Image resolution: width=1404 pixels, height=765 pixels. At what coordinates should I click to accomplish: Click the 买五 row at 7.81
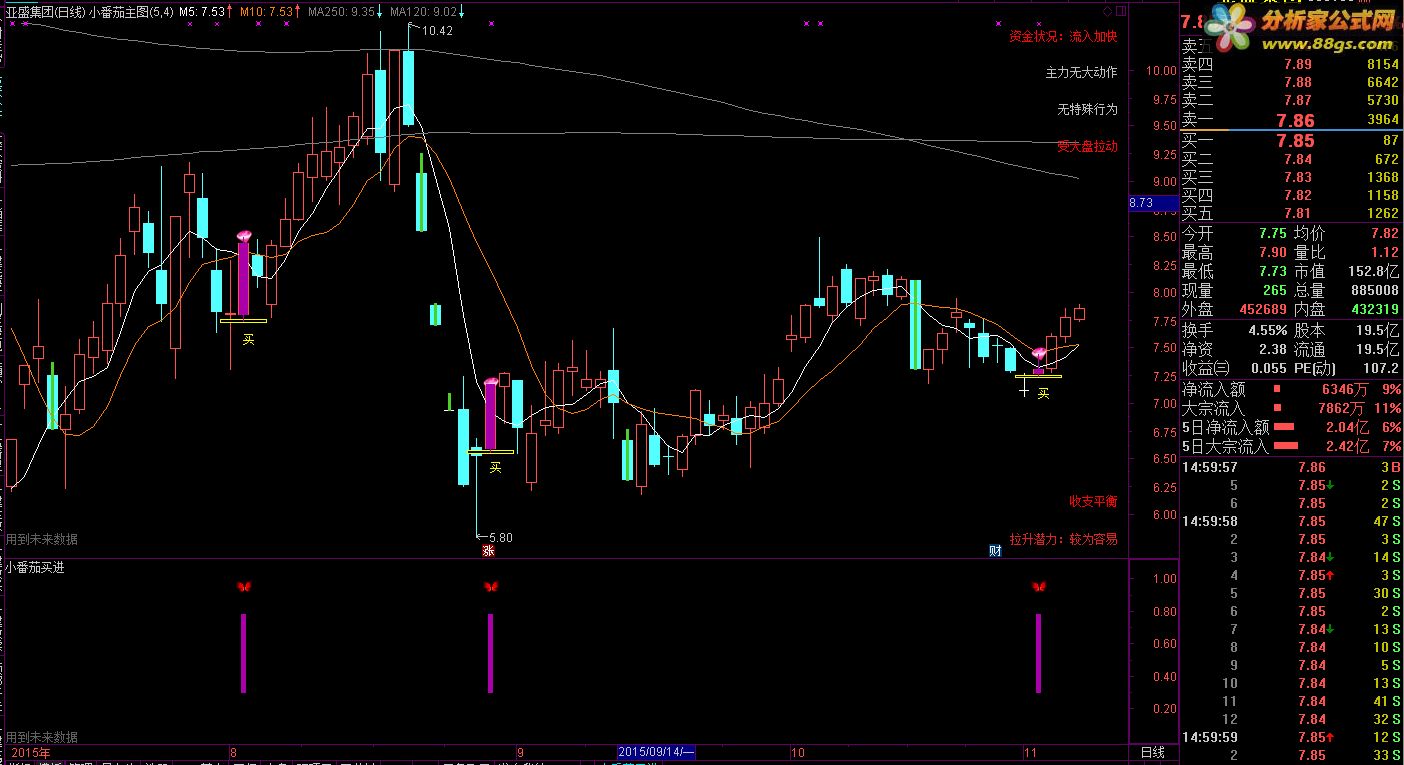coord(1291,213)
